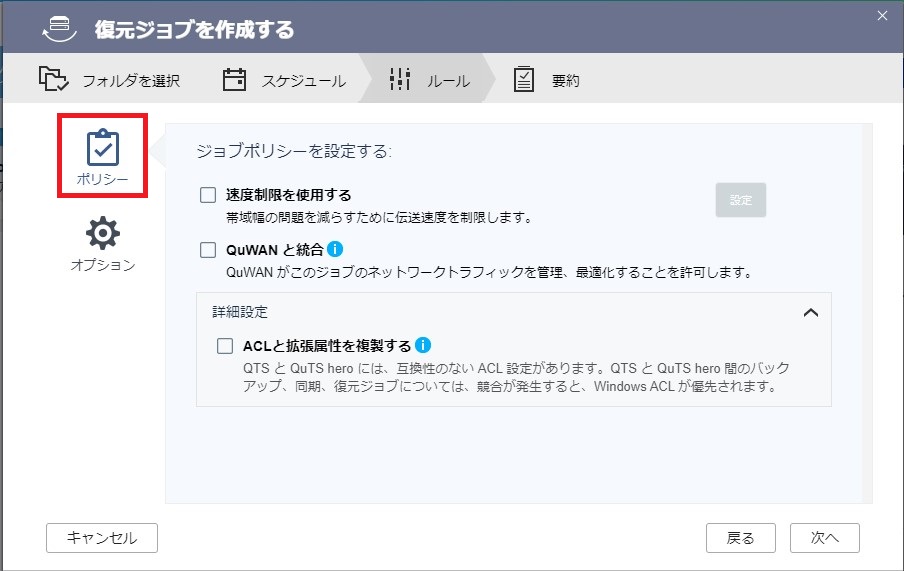Click the QuWAN network traffic description text
This screenshot has width=904, height=571.
[489, 272]
